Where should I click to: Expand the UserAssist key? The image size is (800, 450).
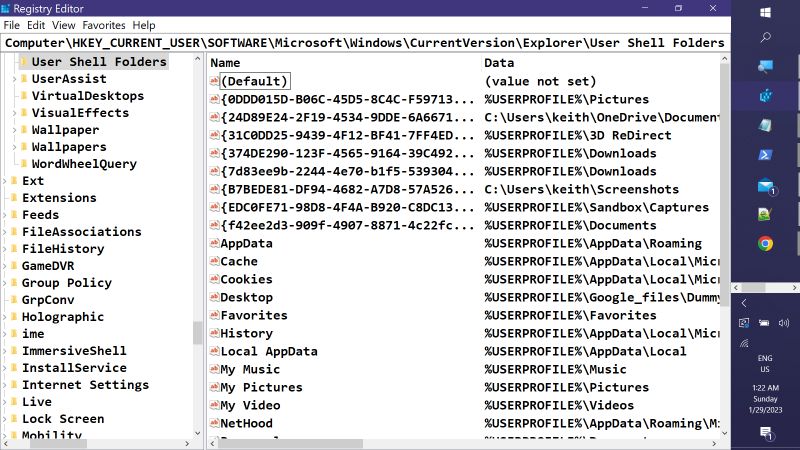click(x=14, y=79)
